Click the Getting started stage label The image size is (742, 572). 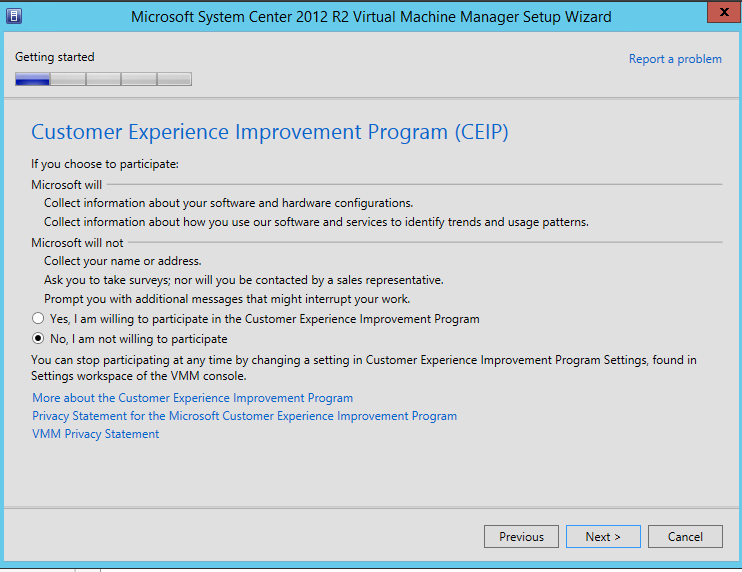[55, 58]
